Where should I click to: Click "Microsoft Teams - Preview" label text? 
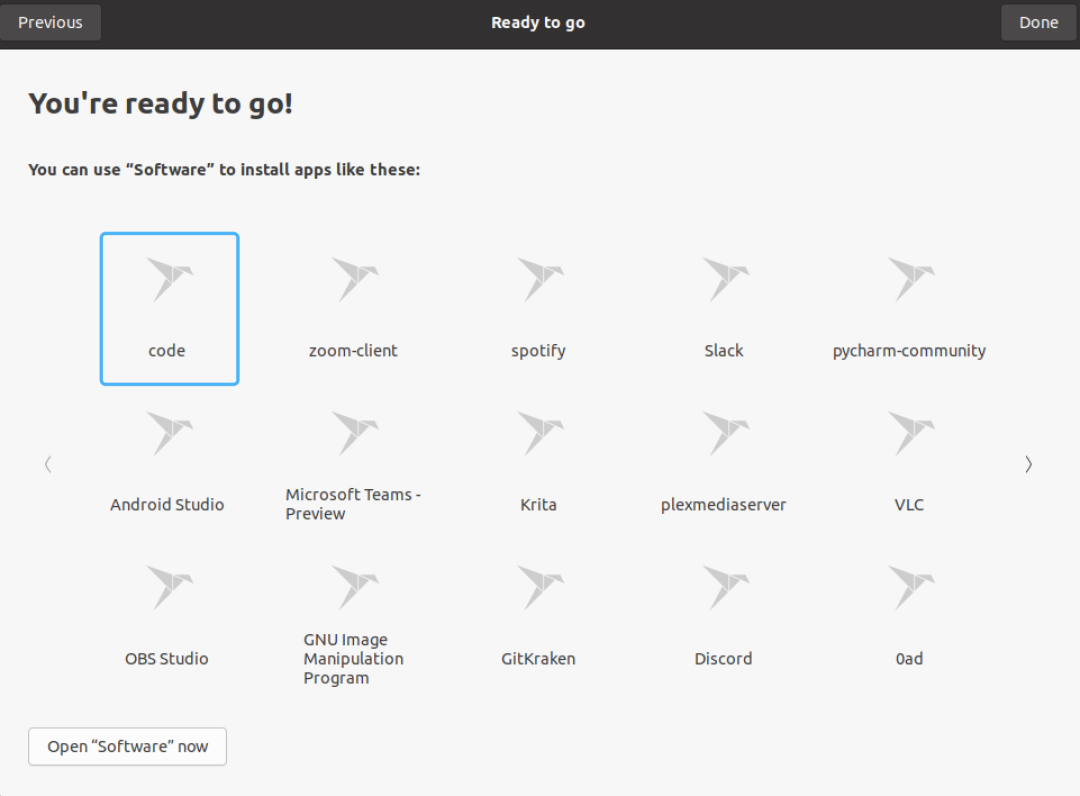pyautogui.click(x=353, y=504)
